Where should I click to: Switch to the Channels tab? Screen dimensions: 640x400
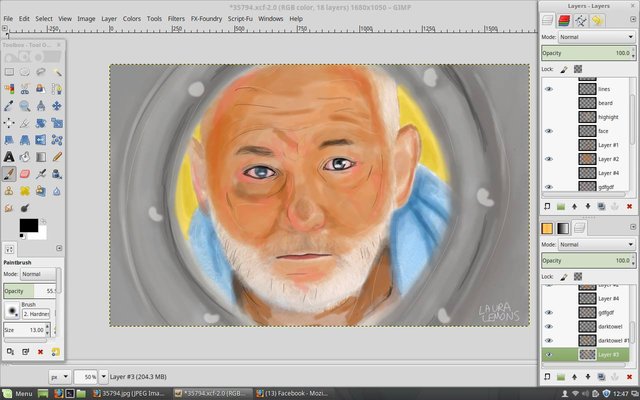tap(564, 20)
